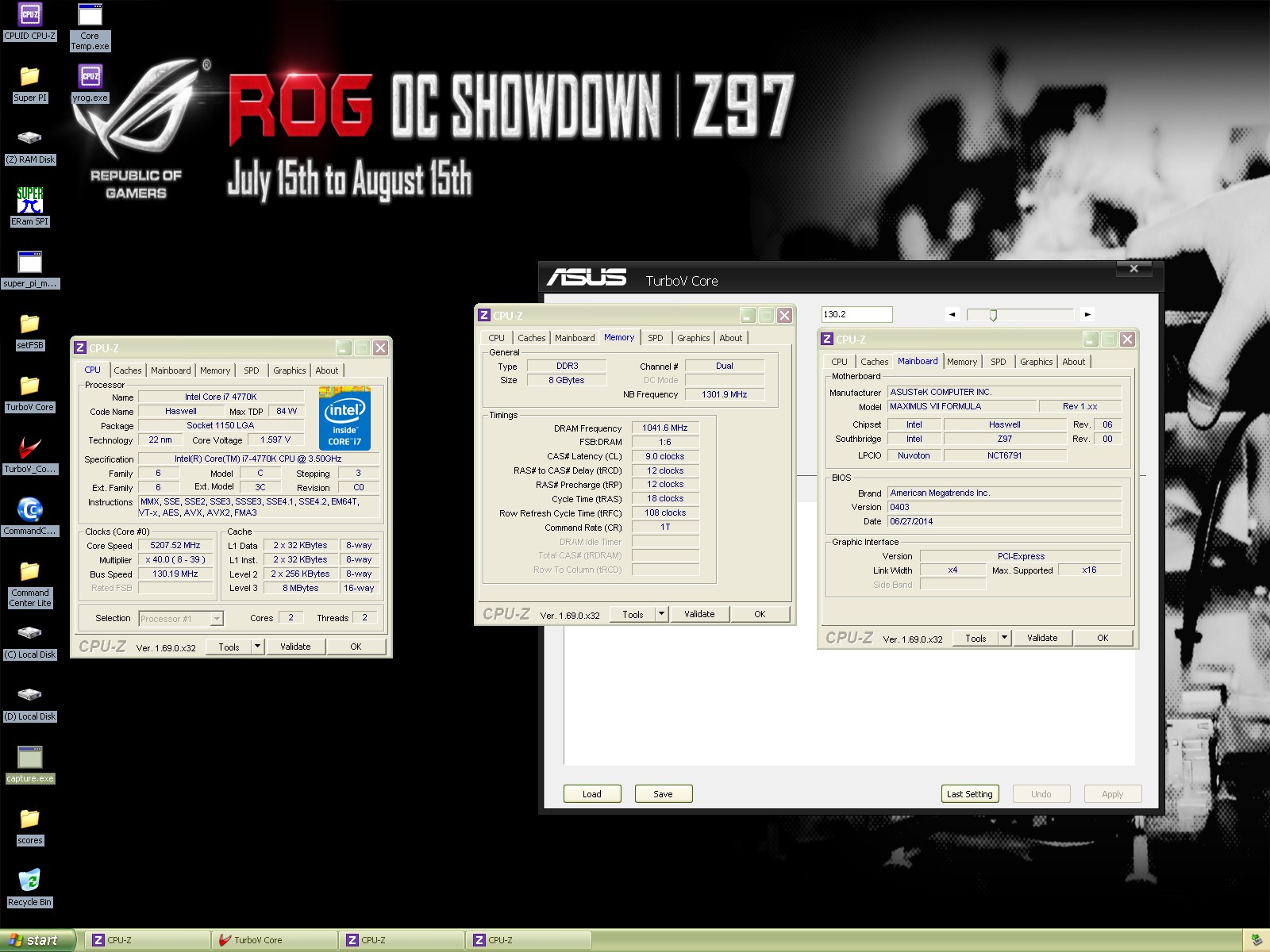This screenshot has width=1270, height=952.
Task: Click DRAM Frequency value 1041.6 MHz
Action: pyautogui.click(x=665, y=428)
